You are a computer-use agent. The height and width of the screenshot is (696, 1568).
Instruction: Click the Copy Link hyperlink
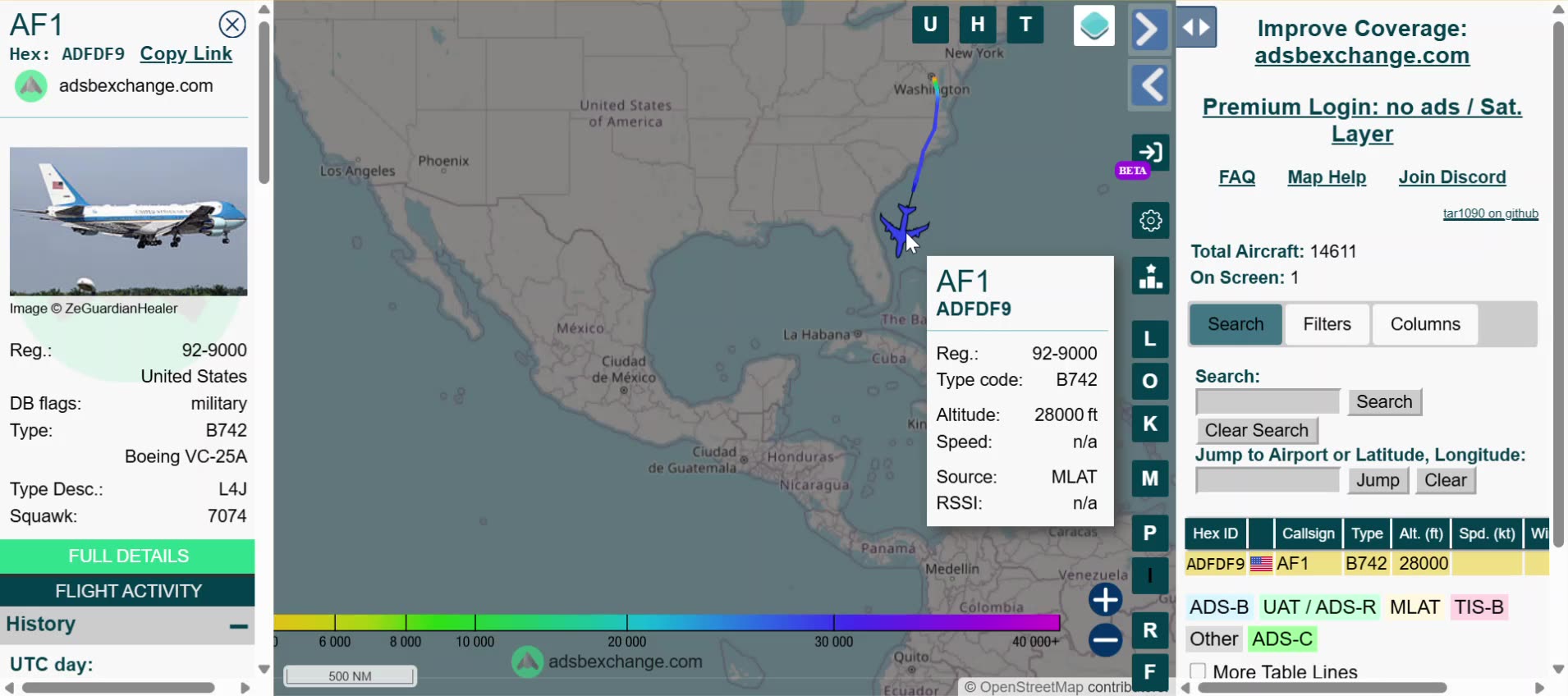point(186,54)
